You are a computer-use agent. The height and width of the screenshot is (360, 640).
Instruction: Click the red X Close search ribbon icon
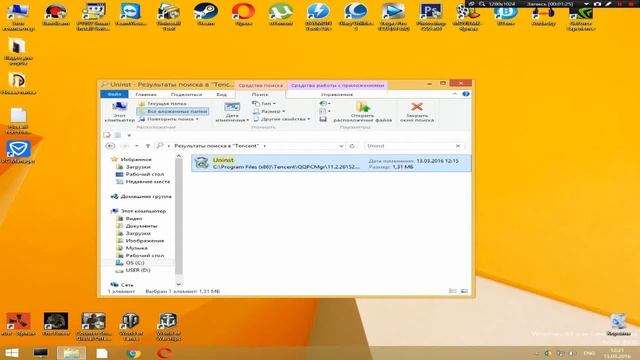click(x=417, y=111)
